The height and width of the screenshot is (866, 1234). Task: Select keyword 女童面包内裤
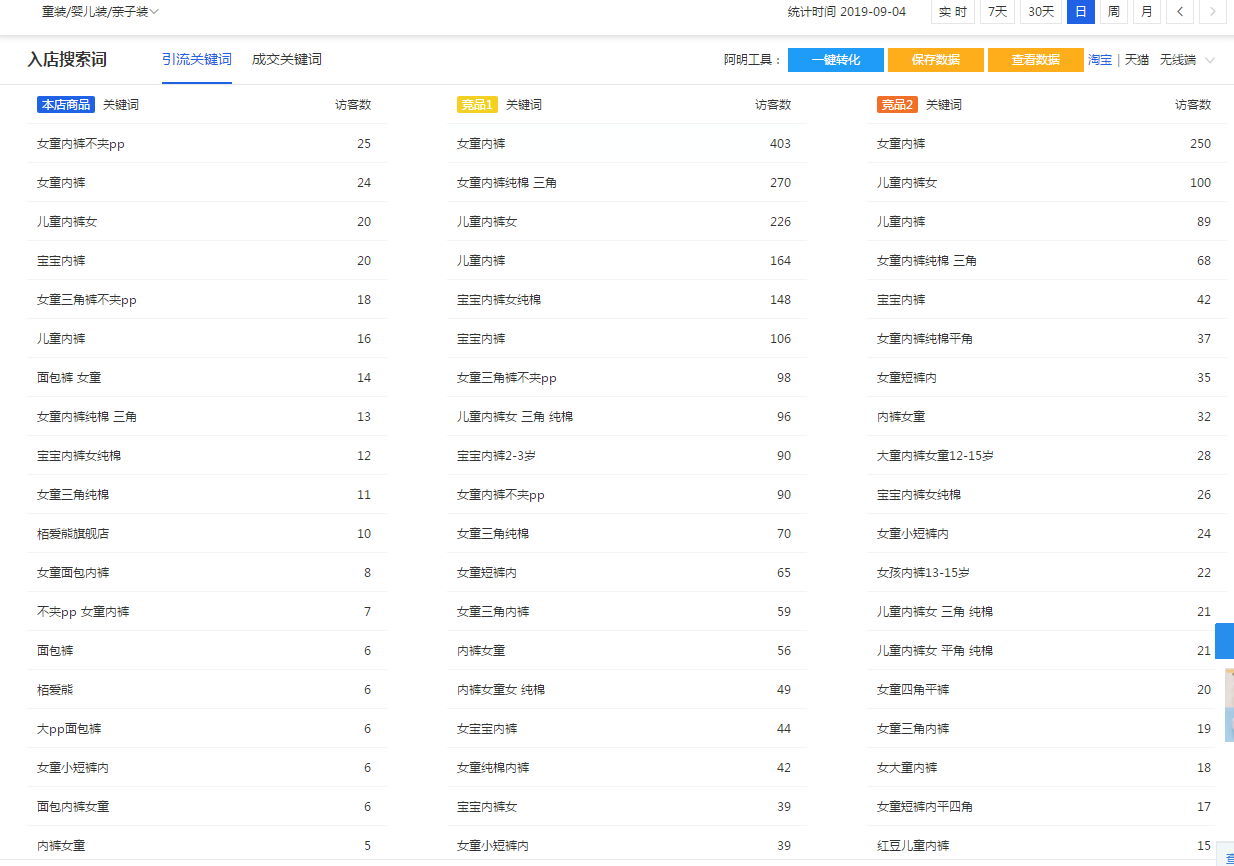pyautogui.click(x=73, y=573)
